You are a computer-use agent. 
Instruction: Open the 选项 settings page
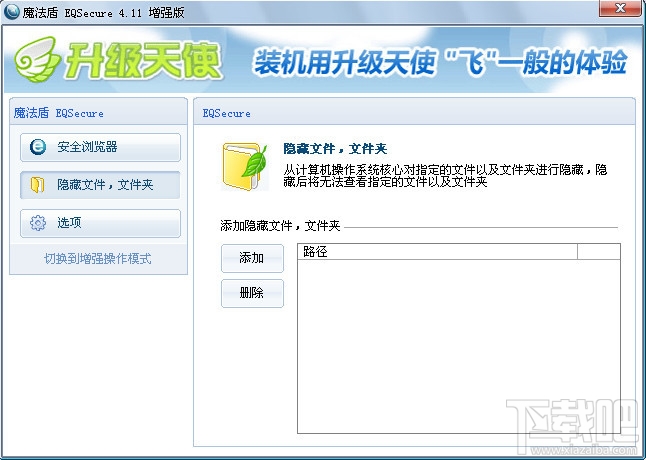(100, 223)
